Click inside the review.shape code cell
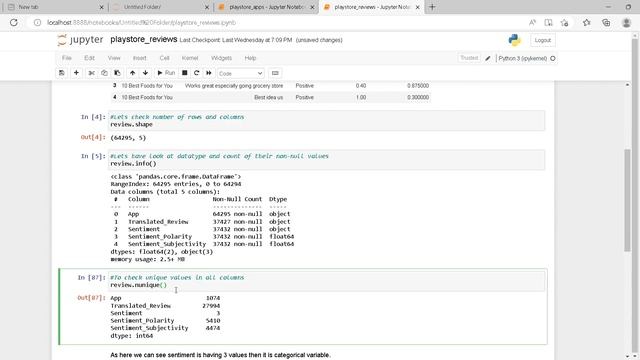 (x=326, y=121)
